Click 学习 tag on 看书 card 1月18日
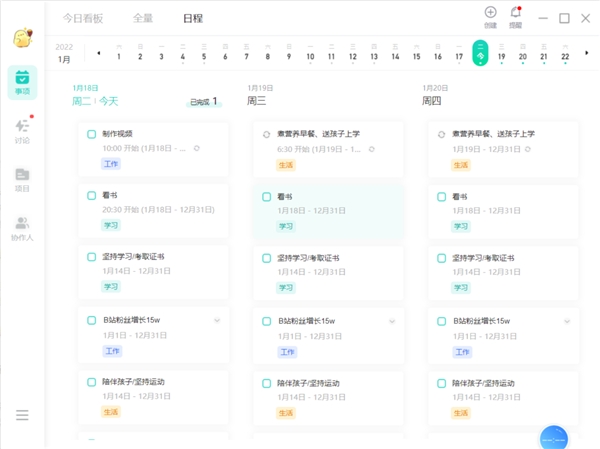 coord(111,225)
